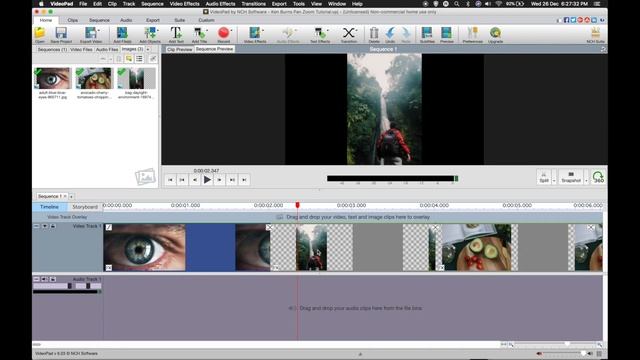Toggle mute on Audio Track 1
The image size is (640, 360).
point(44,279)
